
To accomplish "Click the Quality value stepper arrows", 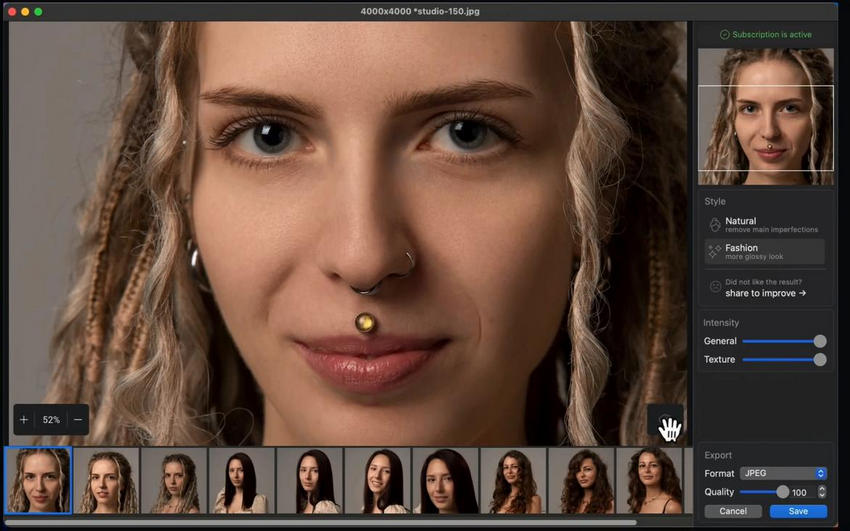I will tap(822, 492).
